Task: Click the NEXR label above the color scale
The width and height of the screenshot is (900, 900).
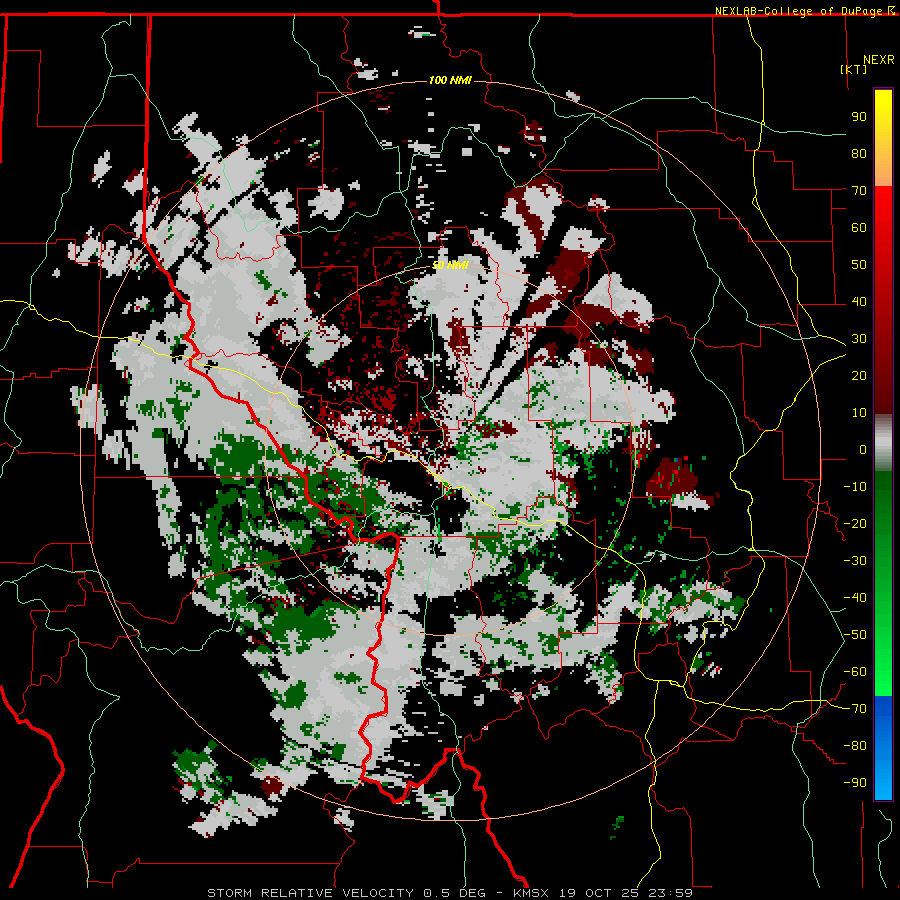Action: tap(879, 60)
